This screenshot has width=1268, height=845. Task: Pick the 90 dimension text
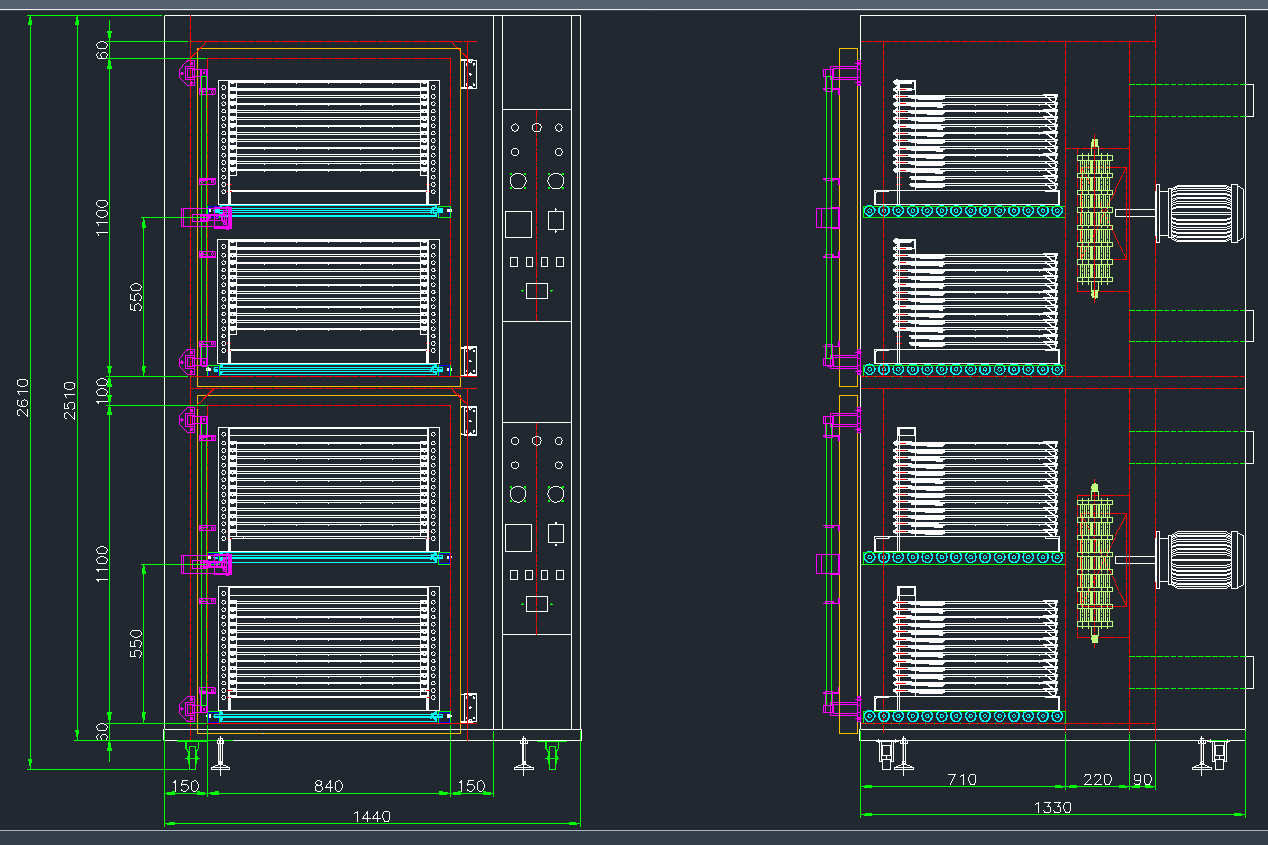1141,779
